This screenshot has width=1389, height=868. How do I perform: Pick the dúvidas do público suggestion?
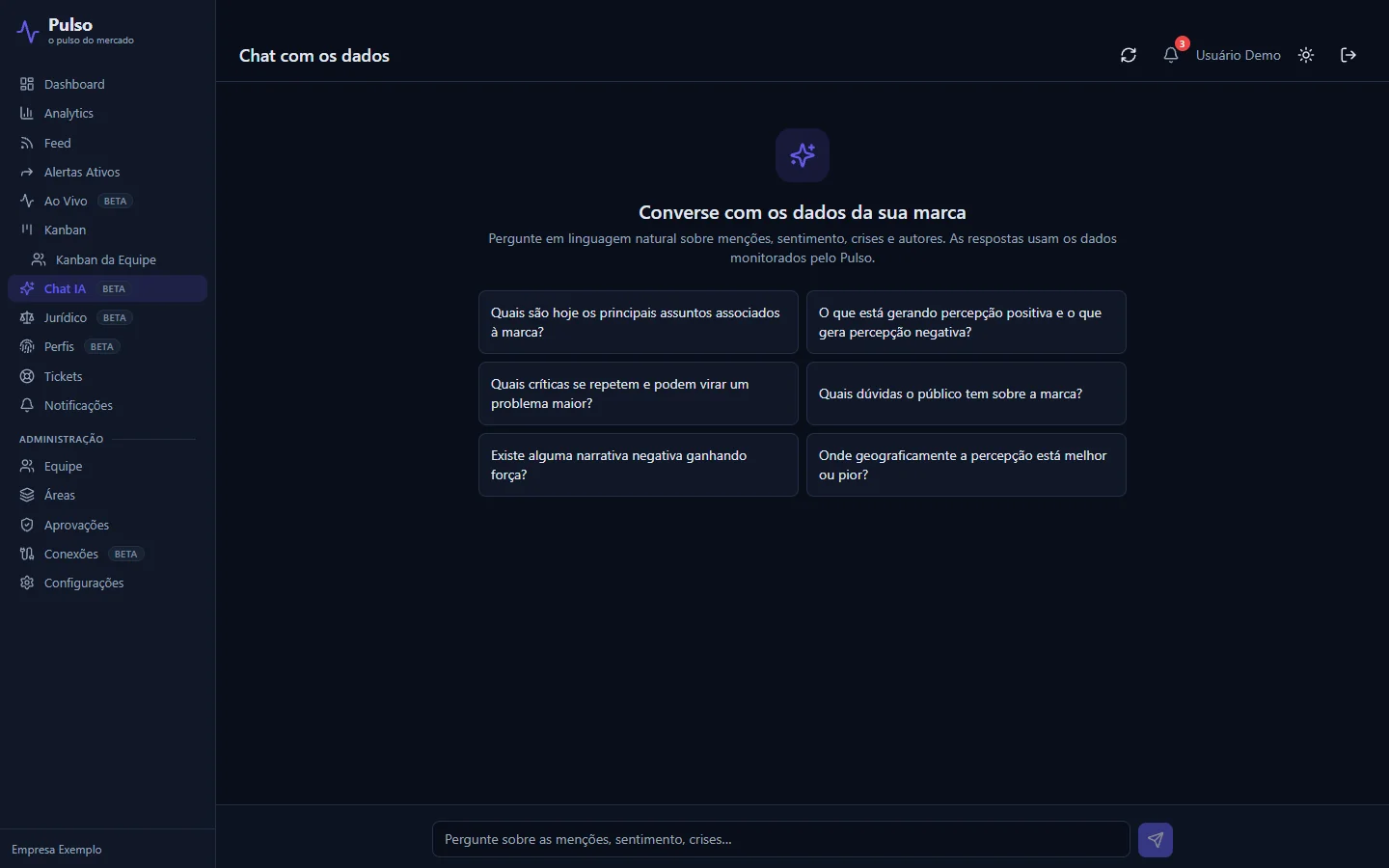pyautogui.click(x=967, y=393)
